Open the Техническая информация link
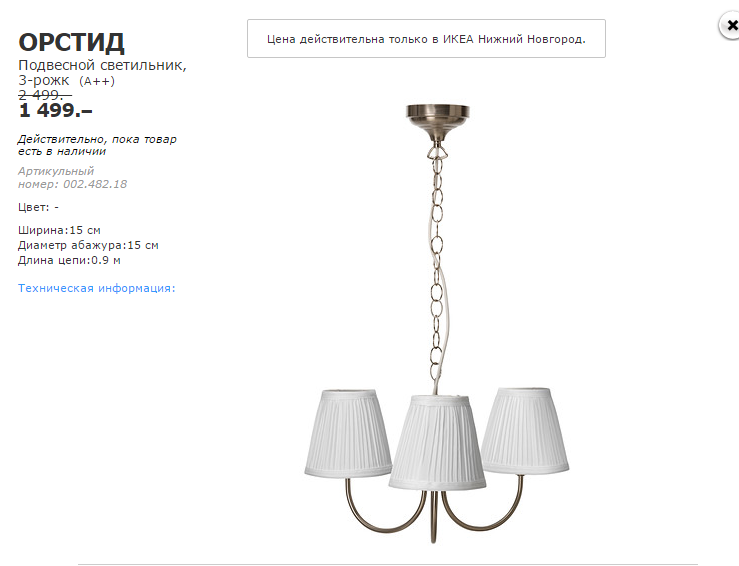 (97, 288)
